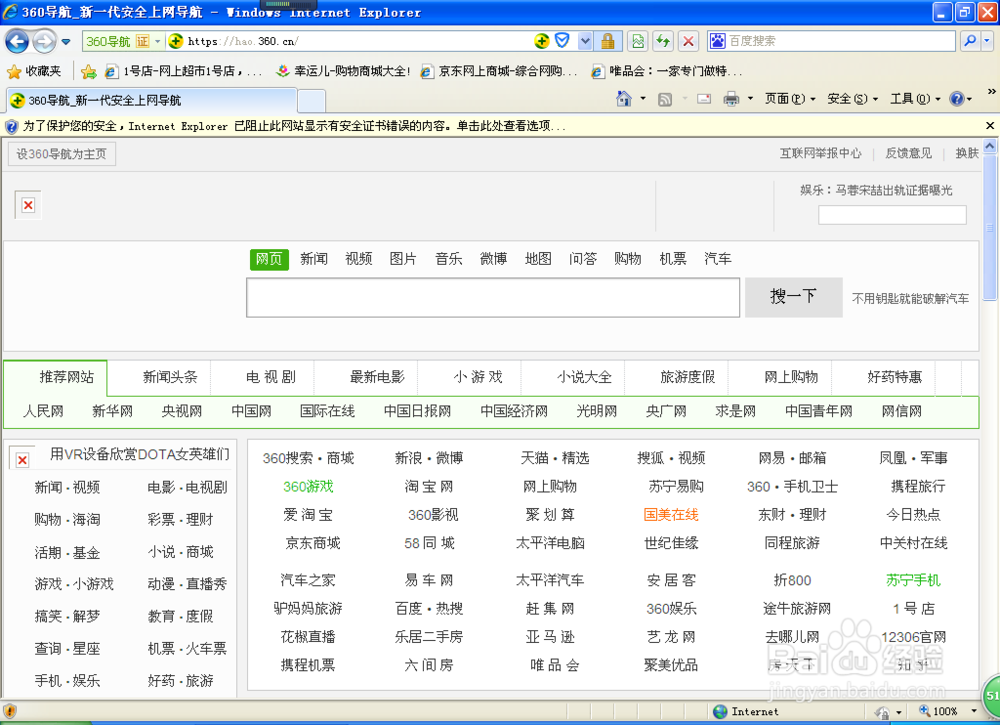
Task: Open the 360导航 certificate badge dropdown
Action: pyautogui.click(x=157, y=41)
